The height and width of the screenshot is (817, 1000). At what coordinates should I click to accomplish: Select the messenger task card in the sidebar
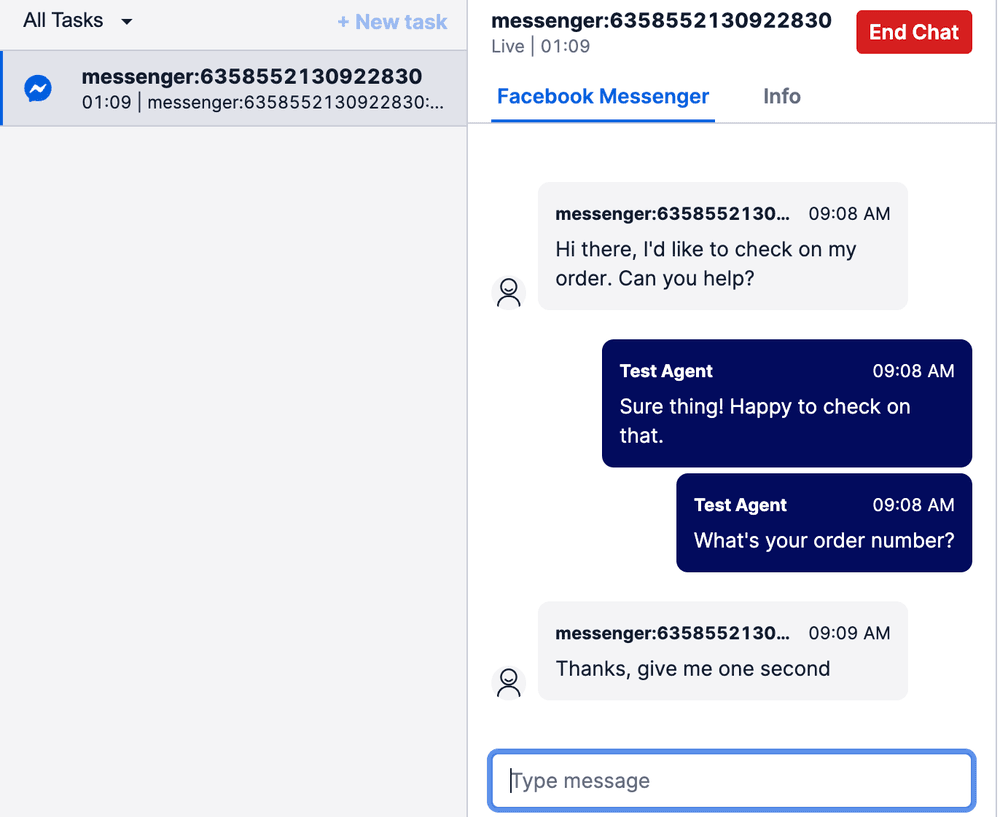(x=233, y=88)
